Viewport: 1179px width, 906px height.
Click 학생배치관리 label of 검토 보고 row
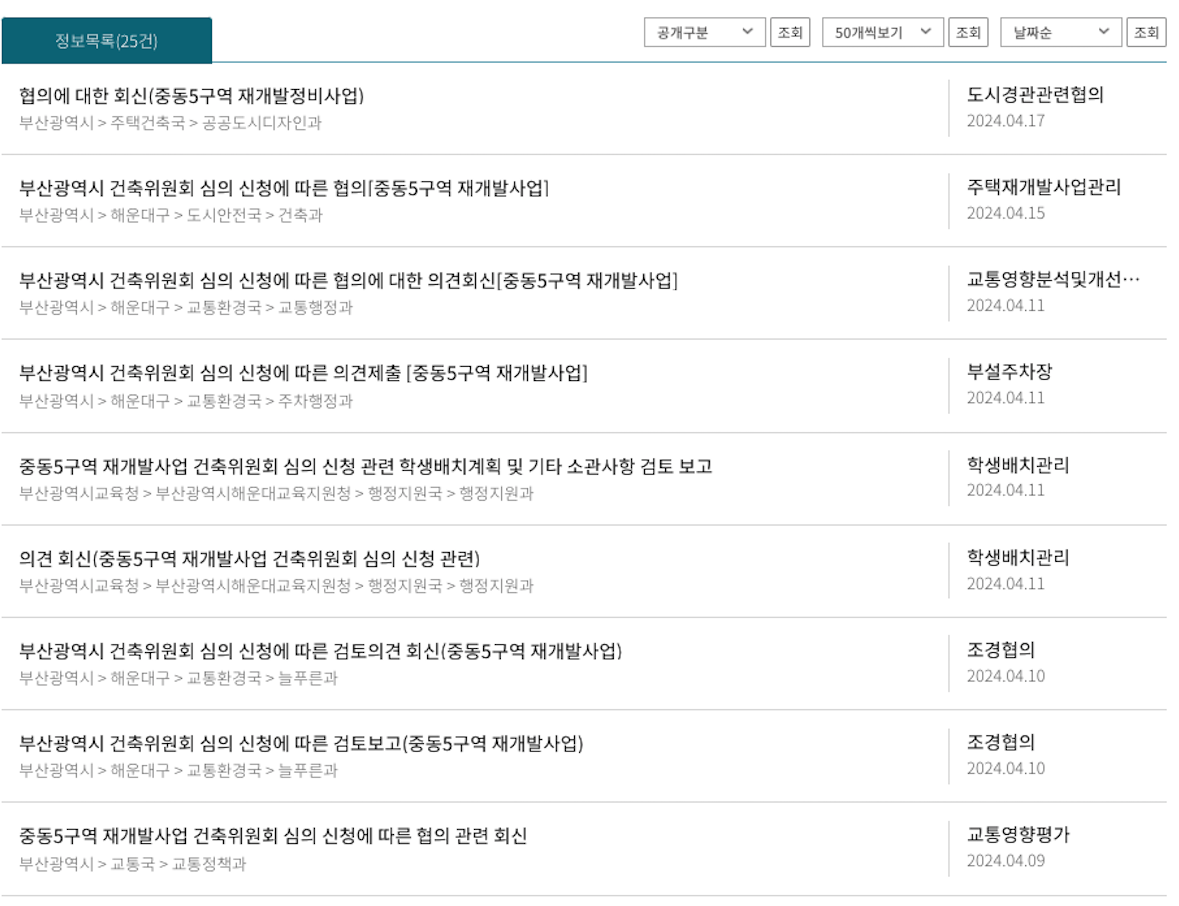(1018, 465)
